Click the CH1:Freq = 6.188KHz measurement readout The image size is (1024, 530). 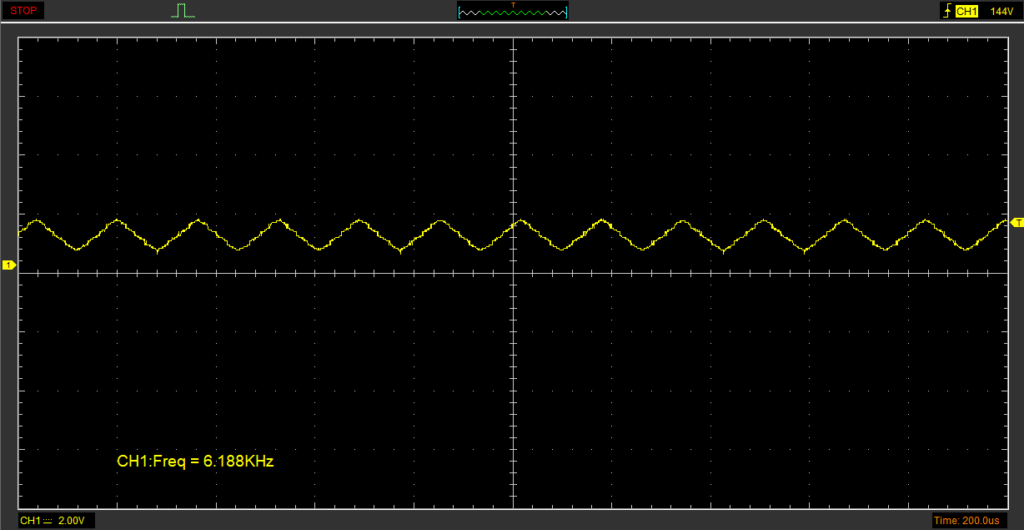tap(195, 462)
